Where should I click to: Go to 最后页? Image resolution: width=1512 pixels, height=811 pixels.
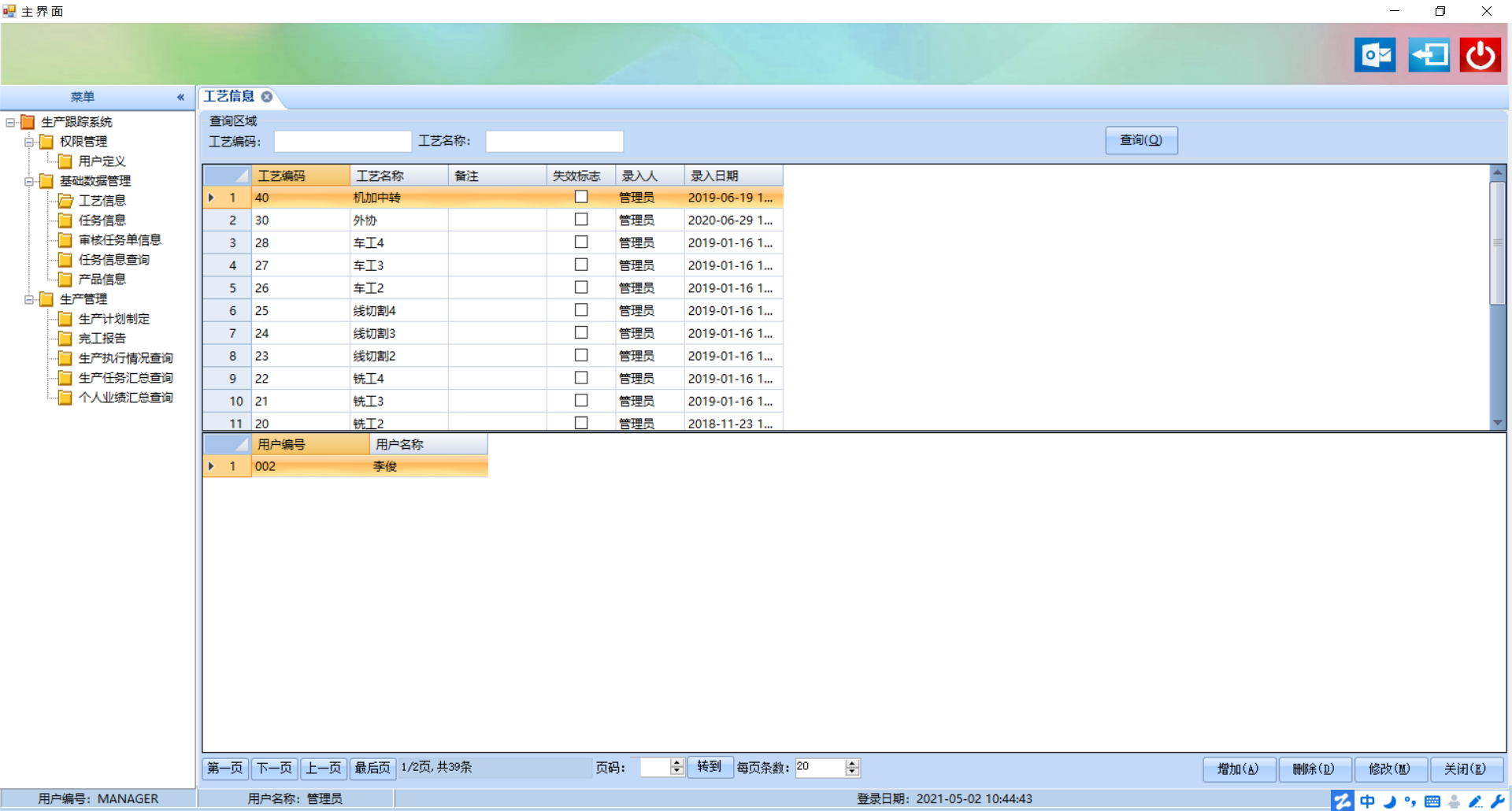(x=372, y=768)
